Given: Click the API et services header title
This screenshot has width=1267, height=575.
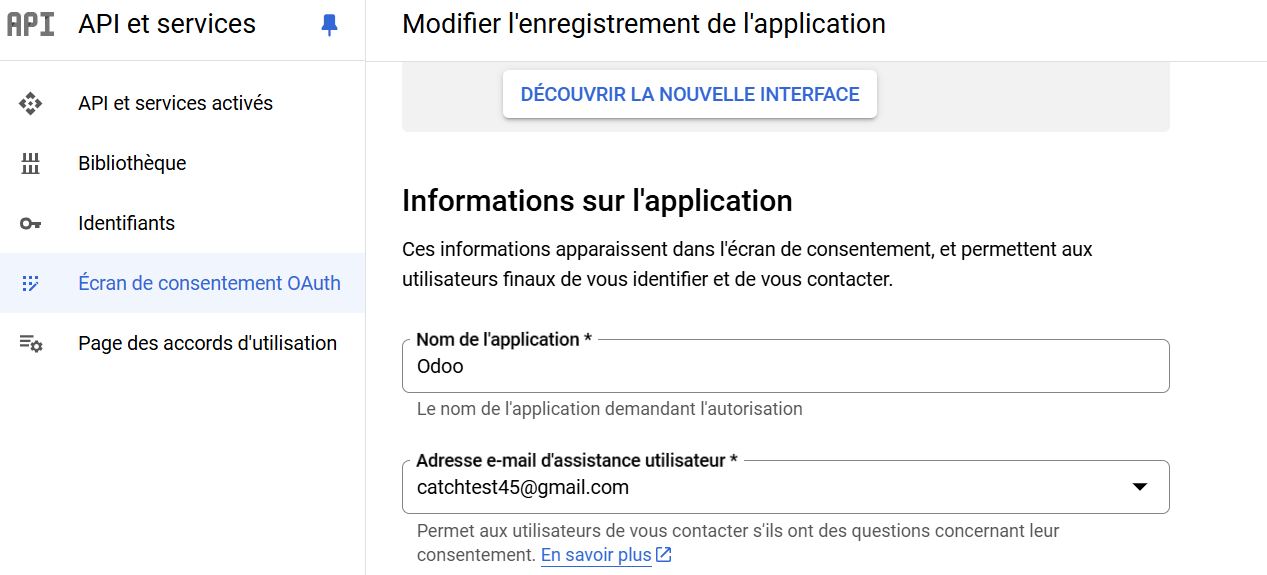Looking at the screenshot, I should pyautogui.click(x=167, y=24).
